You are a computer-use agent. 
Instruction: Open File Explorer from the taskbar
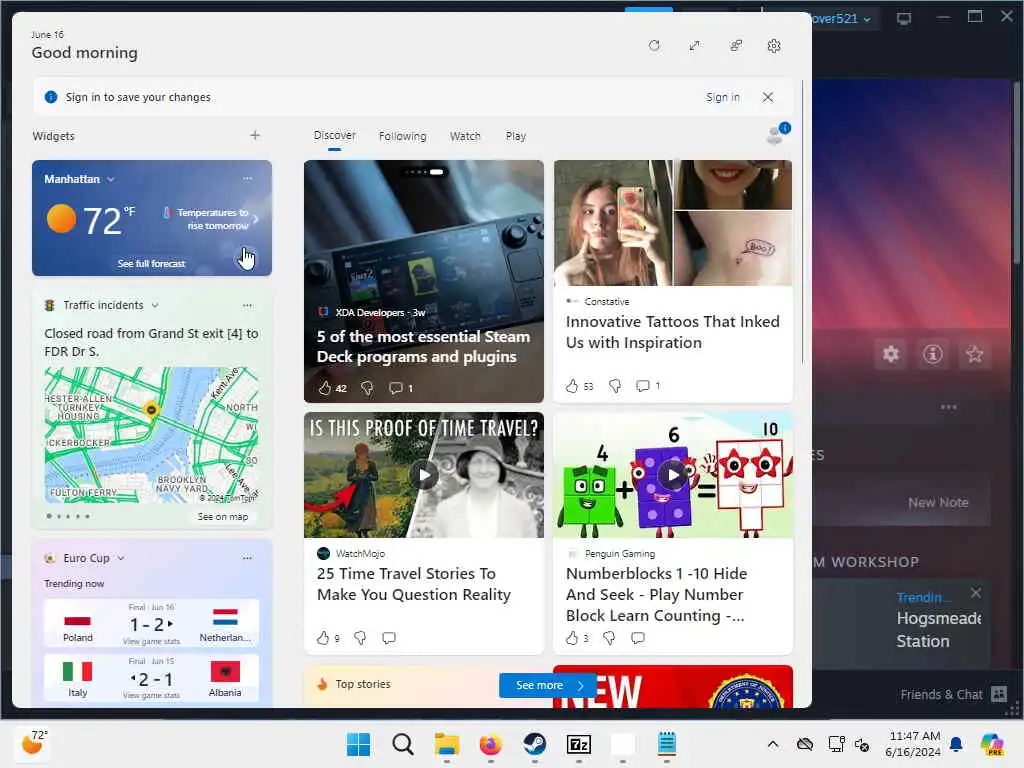[x=447, y=744]
